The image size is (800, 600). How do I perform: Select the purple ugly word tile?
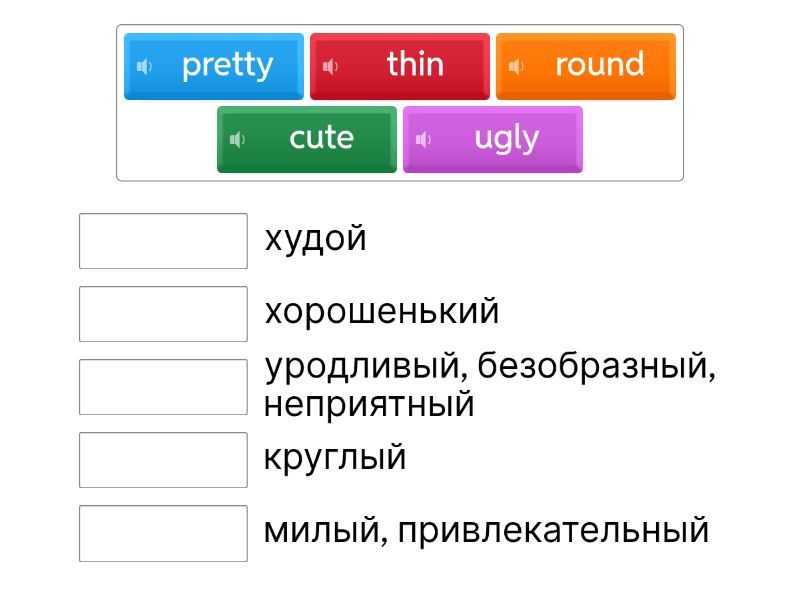point(506,138)
